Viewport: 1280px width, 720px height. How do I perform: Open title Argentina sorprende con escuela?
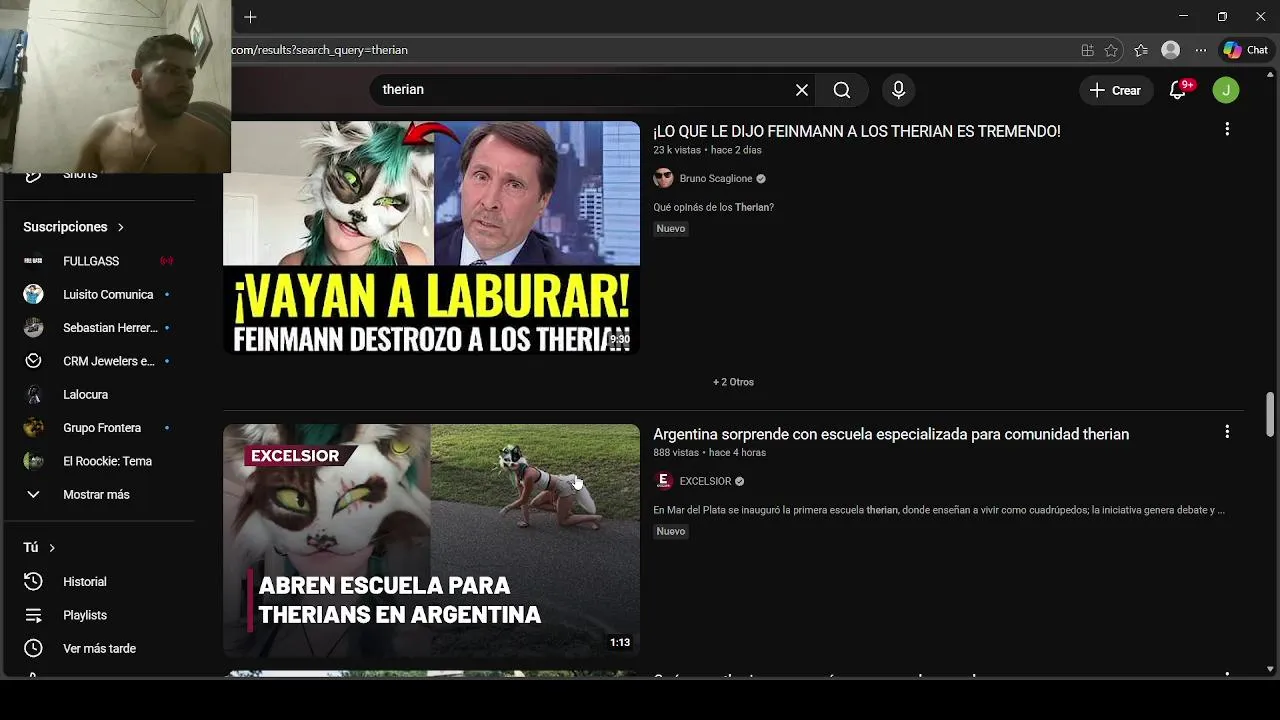click(x=891, y=434)
